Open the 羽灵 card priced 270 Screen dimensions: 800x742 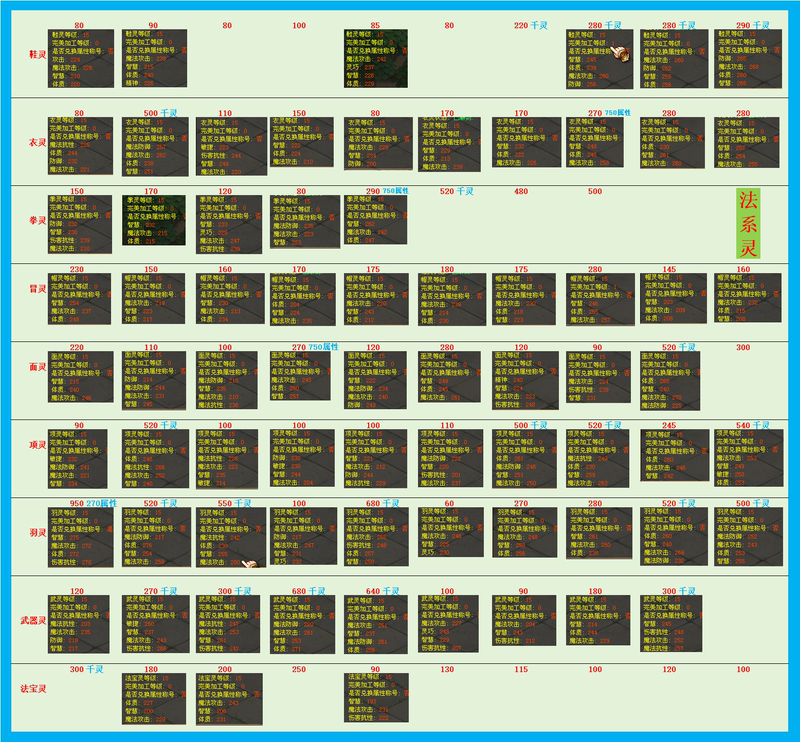(526, 532)
